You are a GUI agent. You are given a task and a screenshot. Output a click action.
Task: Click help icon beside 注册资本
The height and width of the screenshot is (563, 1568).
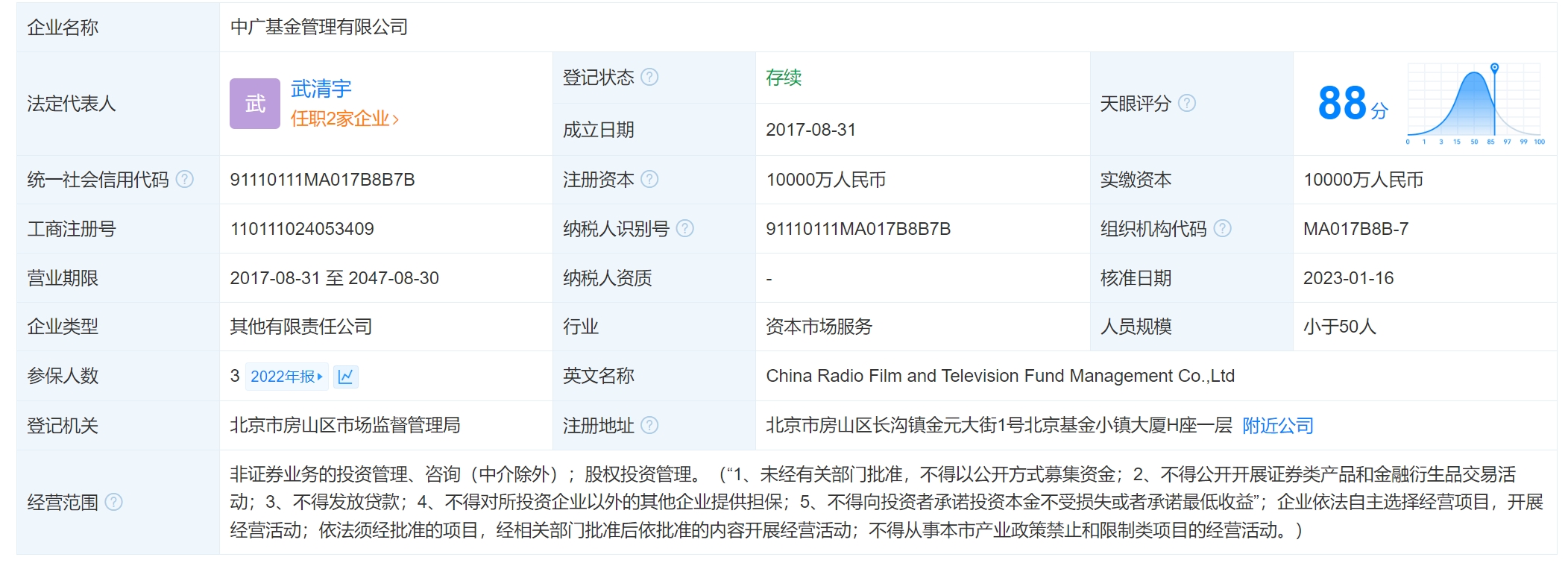click(x=650, y=179)
